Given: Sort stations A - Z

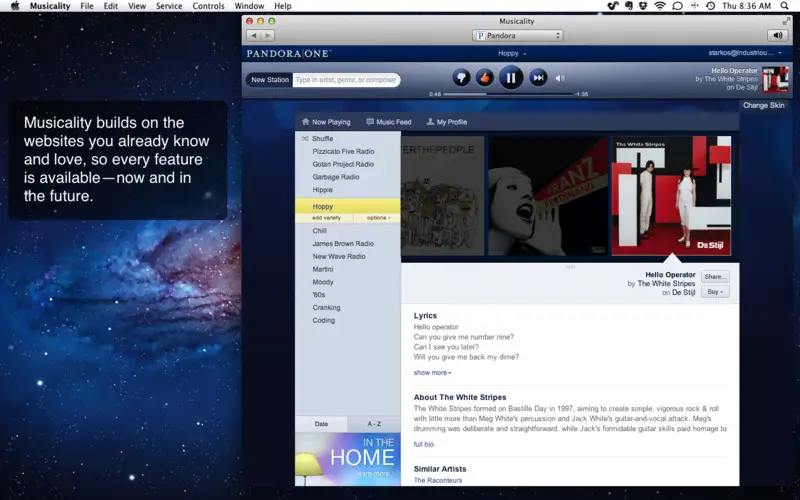Looking at the screenshot, I should 374,424.
